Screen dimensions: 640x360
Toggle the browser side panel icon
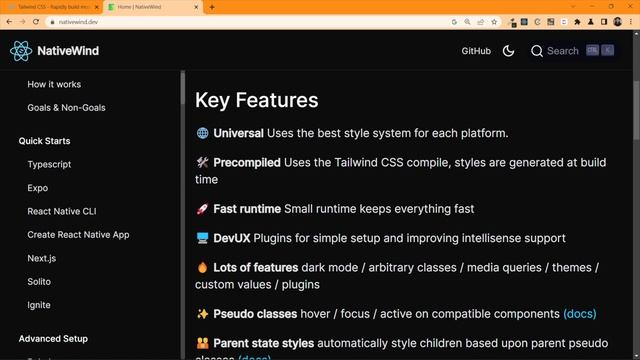coord(604,22)
